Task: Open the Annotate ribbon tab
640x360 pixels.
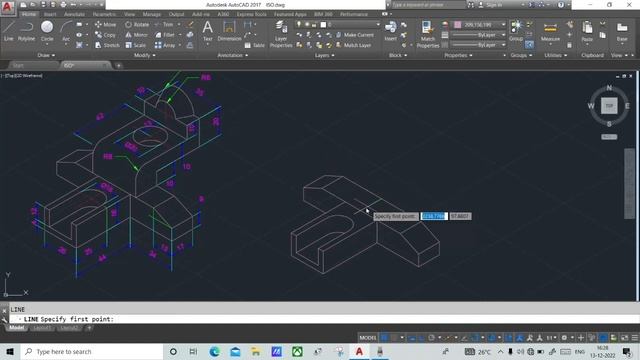Action: coord(74,14)
